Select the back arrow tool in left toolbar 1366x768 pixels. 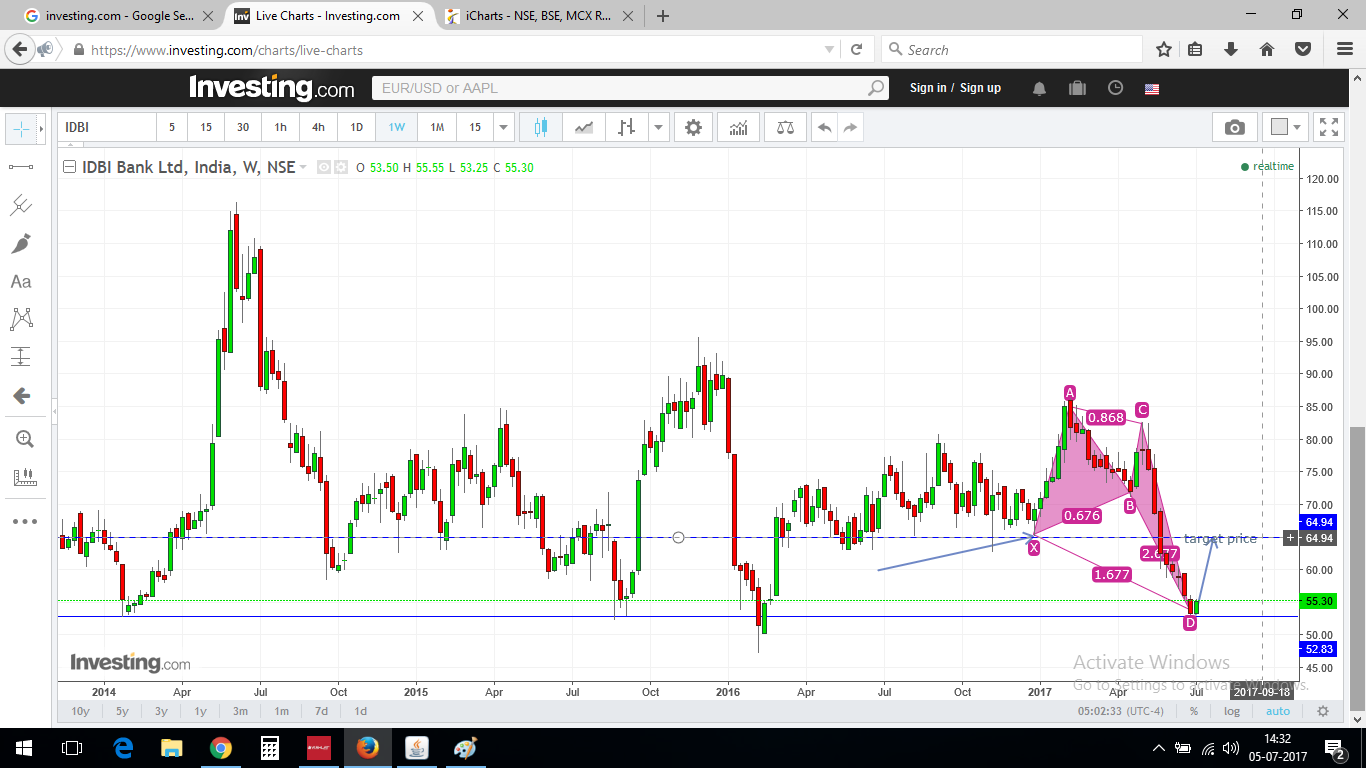pyautogui.click(x=21, y=396)
